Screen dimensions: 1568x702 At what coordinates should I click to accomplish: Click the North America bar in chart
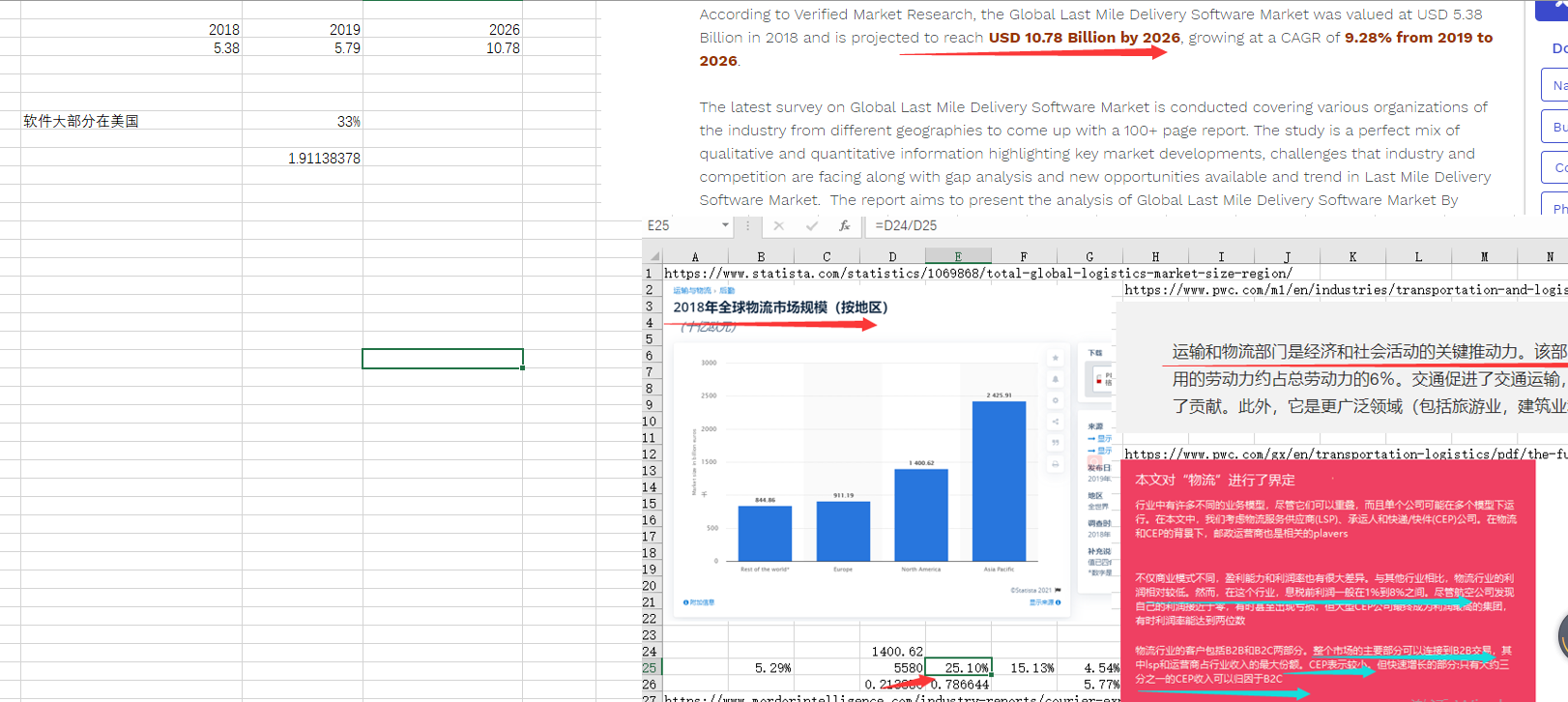pos(921,514)
